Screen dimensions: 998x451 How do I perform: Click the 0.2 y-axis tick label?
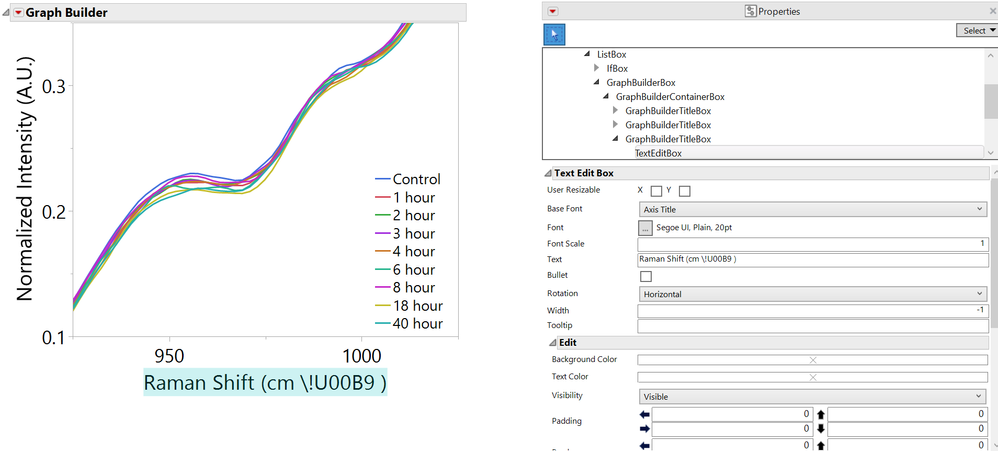click(53, 211)
